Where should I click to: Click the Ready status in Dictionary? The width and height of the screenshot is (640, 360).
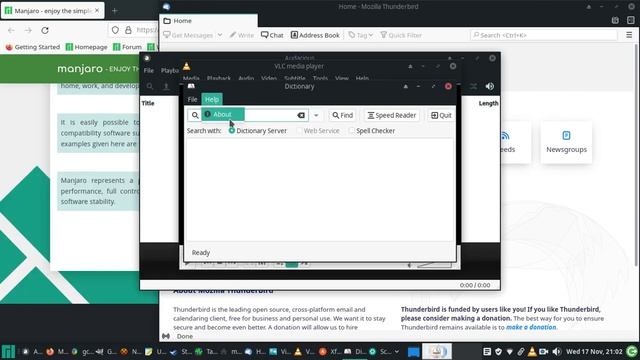[x=201, y=253]
